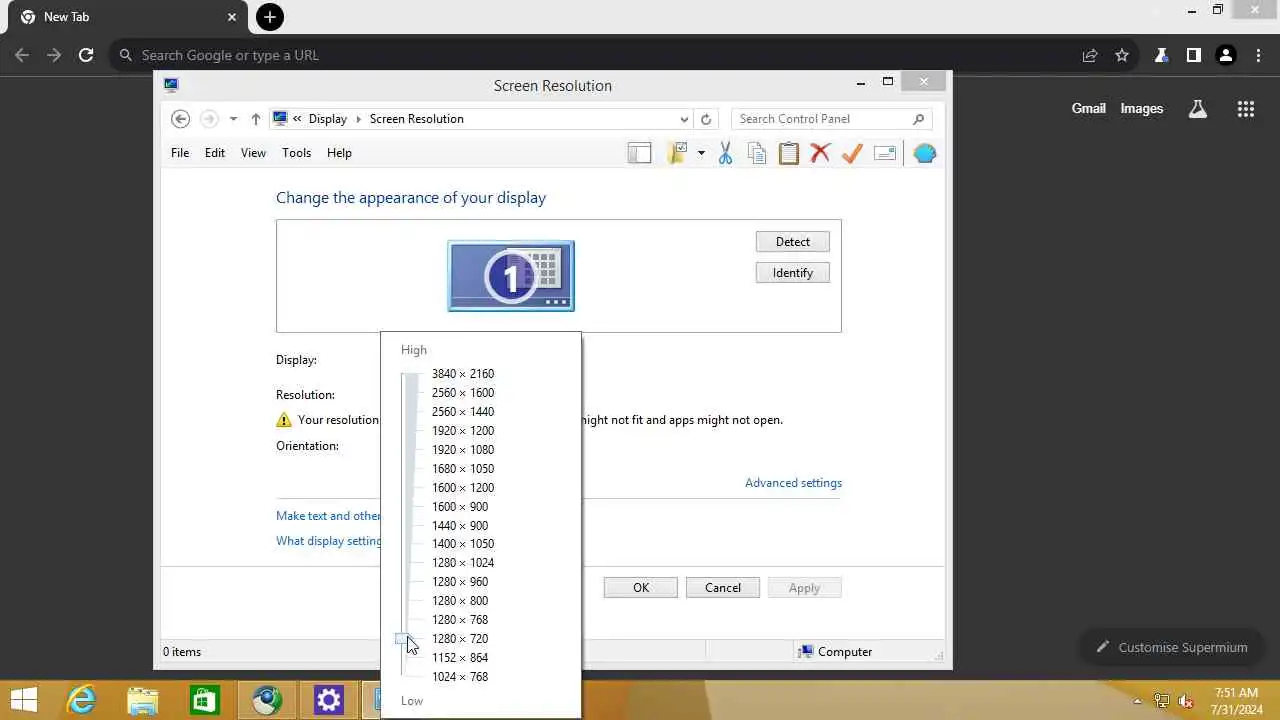1280x720 pixels.
Task: Select 1280 × 800 resolution
Action: (460, 601)
